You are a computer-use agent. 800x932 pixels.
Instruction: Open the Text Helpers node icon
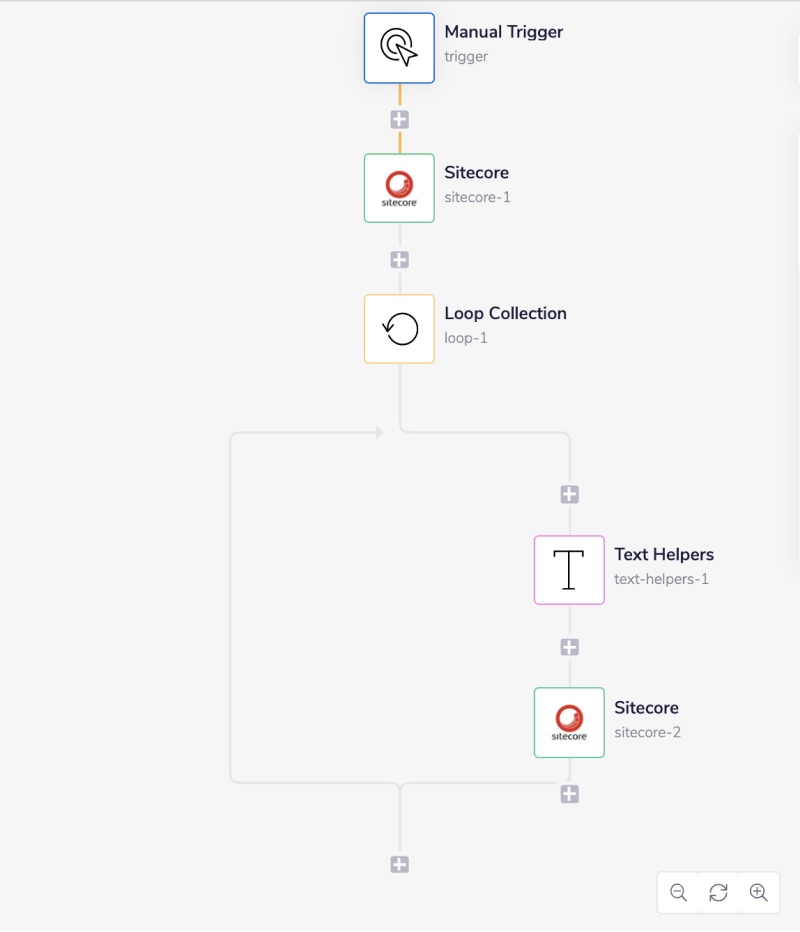569,570
